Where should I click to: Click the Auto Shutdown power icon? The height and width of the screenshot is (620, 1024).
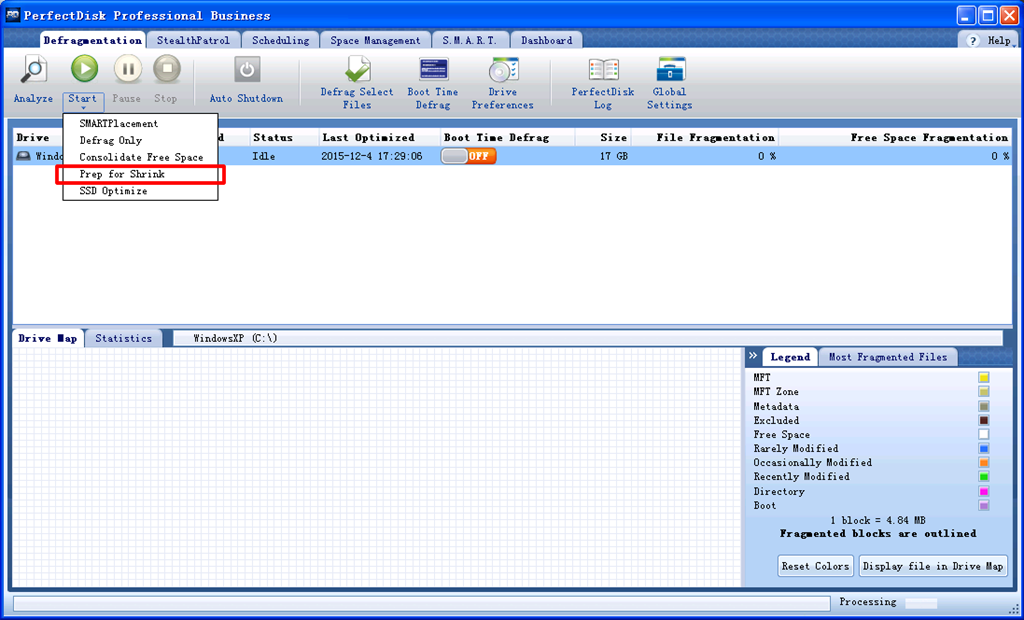click(246, 69)
